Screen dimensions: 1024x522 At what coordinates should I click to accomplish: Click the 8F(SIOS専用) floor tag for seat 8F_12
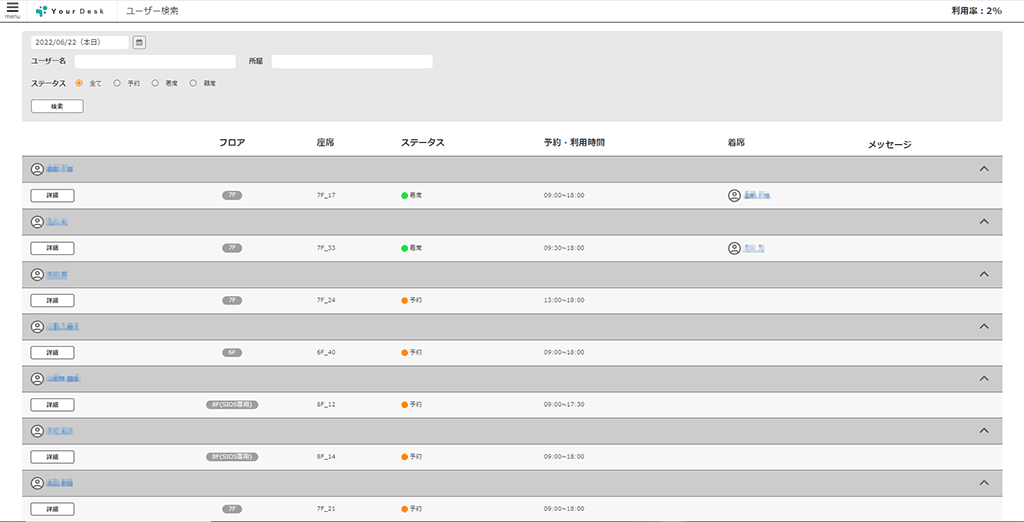tap(232, 405)
